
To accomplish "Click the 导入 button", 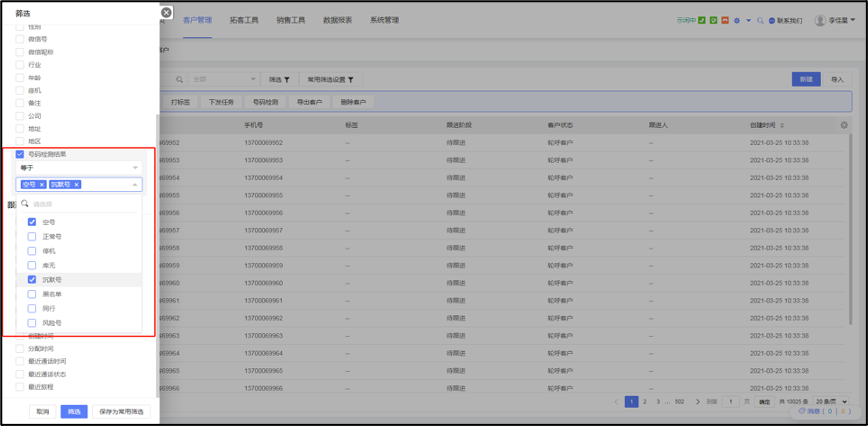I will point(837,79).
